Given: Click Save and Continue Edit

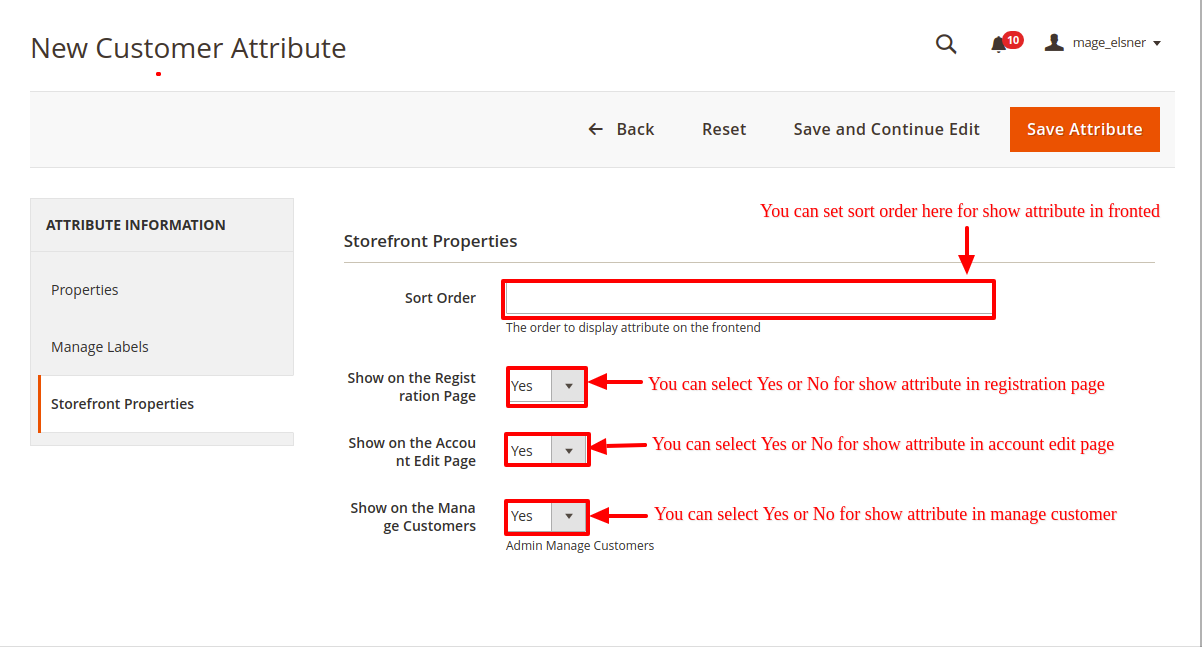Looking at the screenshot, I should pyautogui.click(x=886, y=129).
